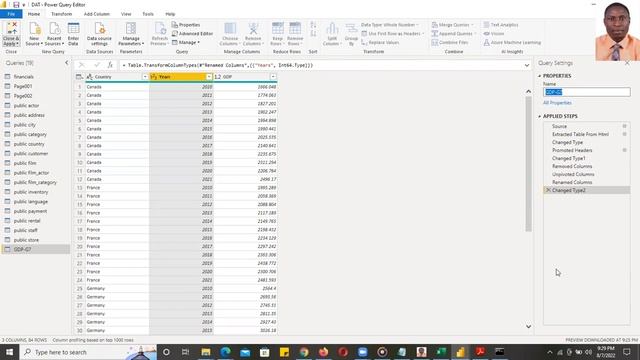The width and height of the screenshot is (640, 360).
Task: Open query Properties in the ribbon
Action: pyautogui.click(x=186, y=25)
